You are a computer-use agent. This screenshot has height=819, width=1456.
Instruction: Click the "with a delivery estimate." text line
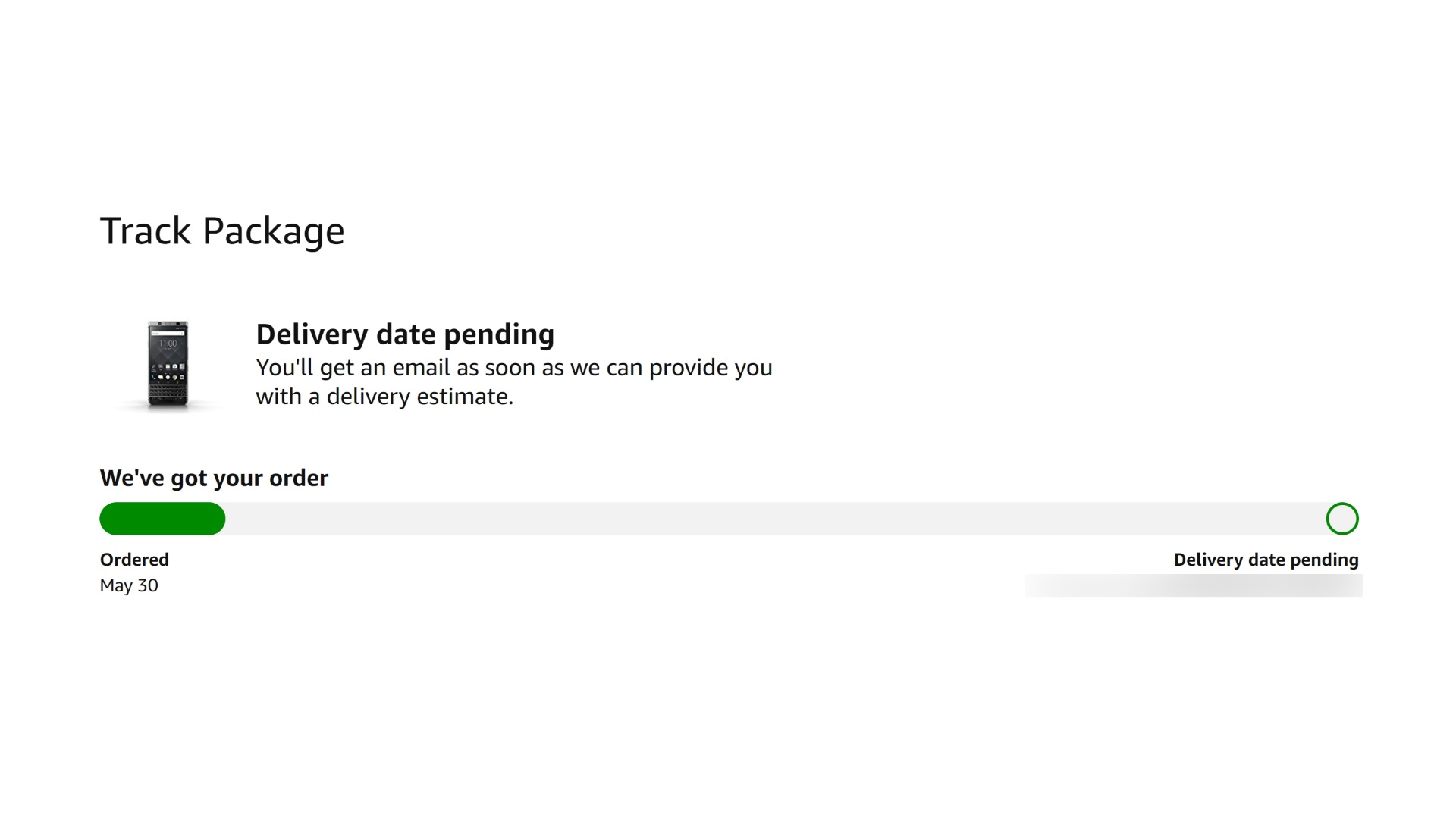point(384,397)
